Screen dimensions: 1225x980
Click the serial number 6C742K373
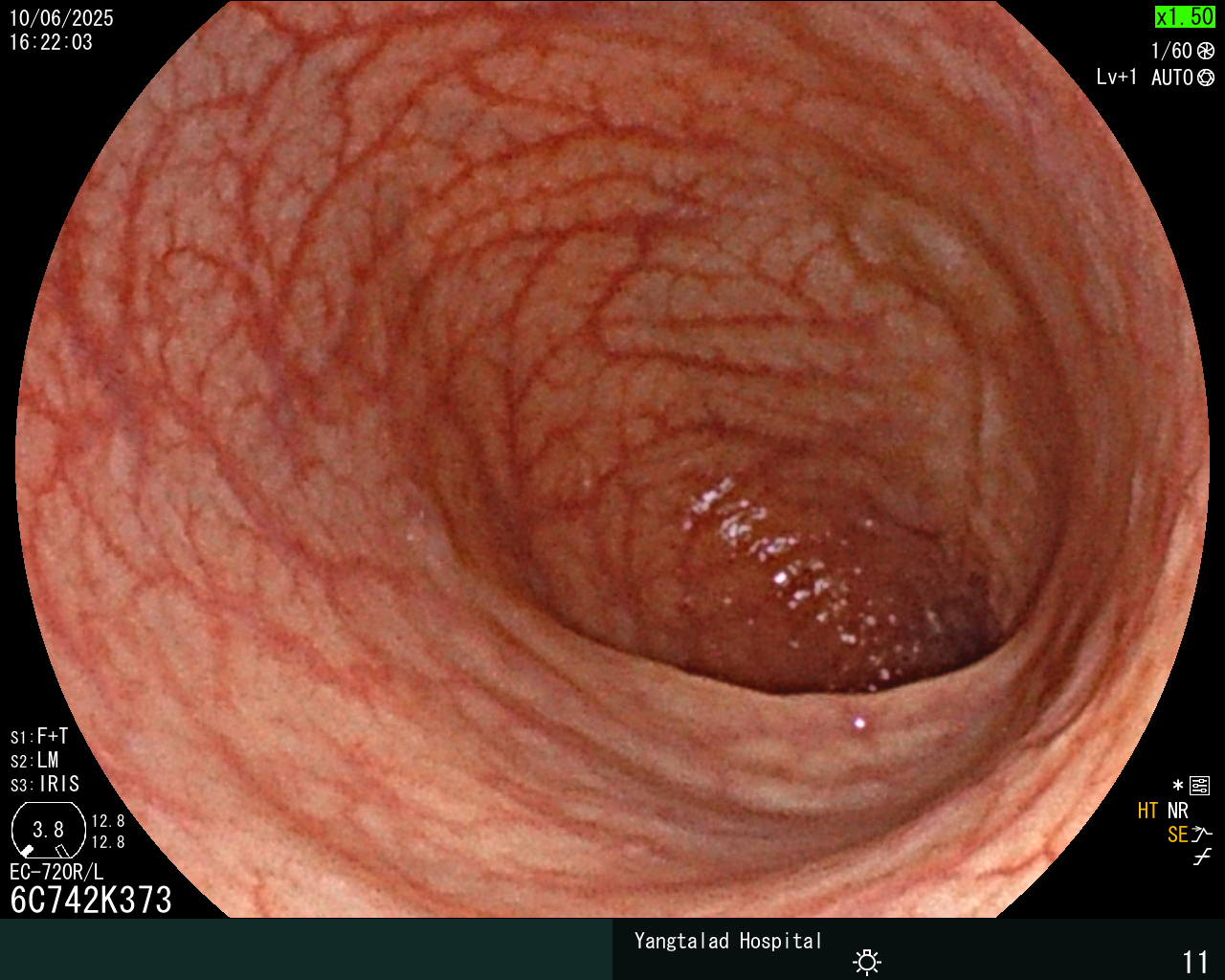coord(91,900)
